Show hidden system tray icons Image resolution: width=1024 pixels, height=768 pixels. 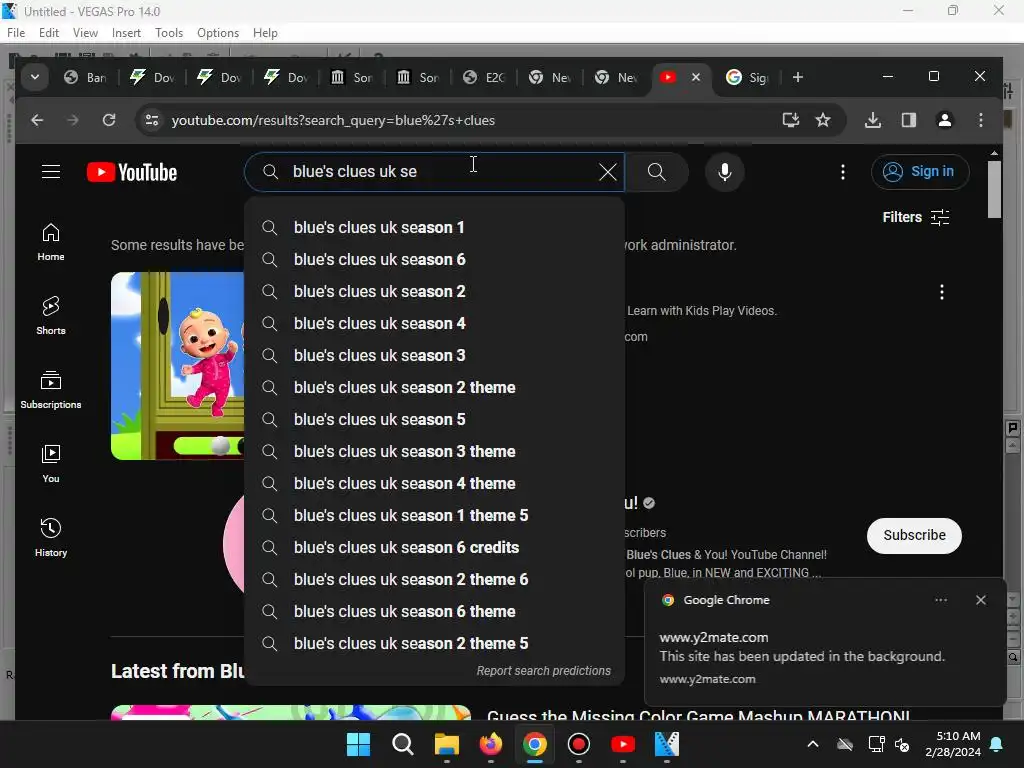(812, 744)
